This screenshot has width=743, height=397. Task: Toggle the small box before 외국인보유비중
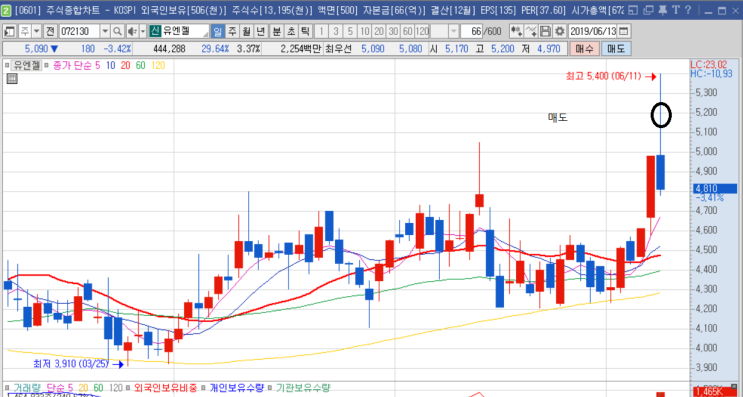coord(129,388)
